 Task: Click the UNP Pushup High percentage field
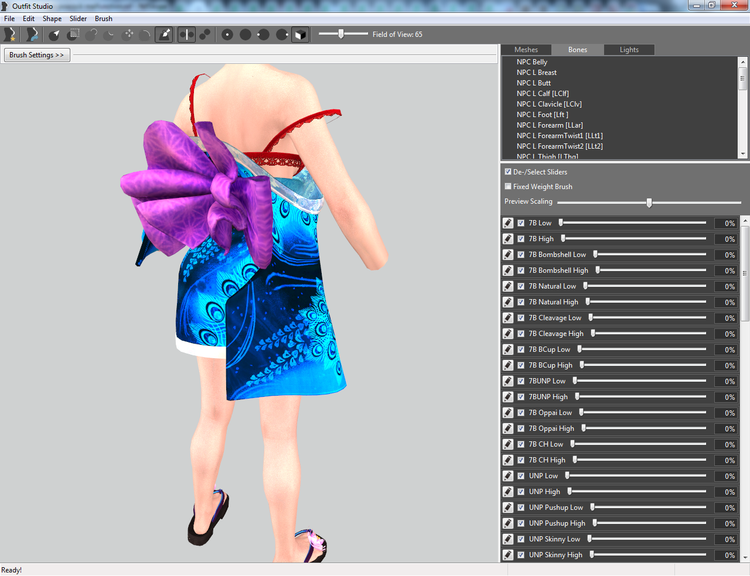pos(725,523)
